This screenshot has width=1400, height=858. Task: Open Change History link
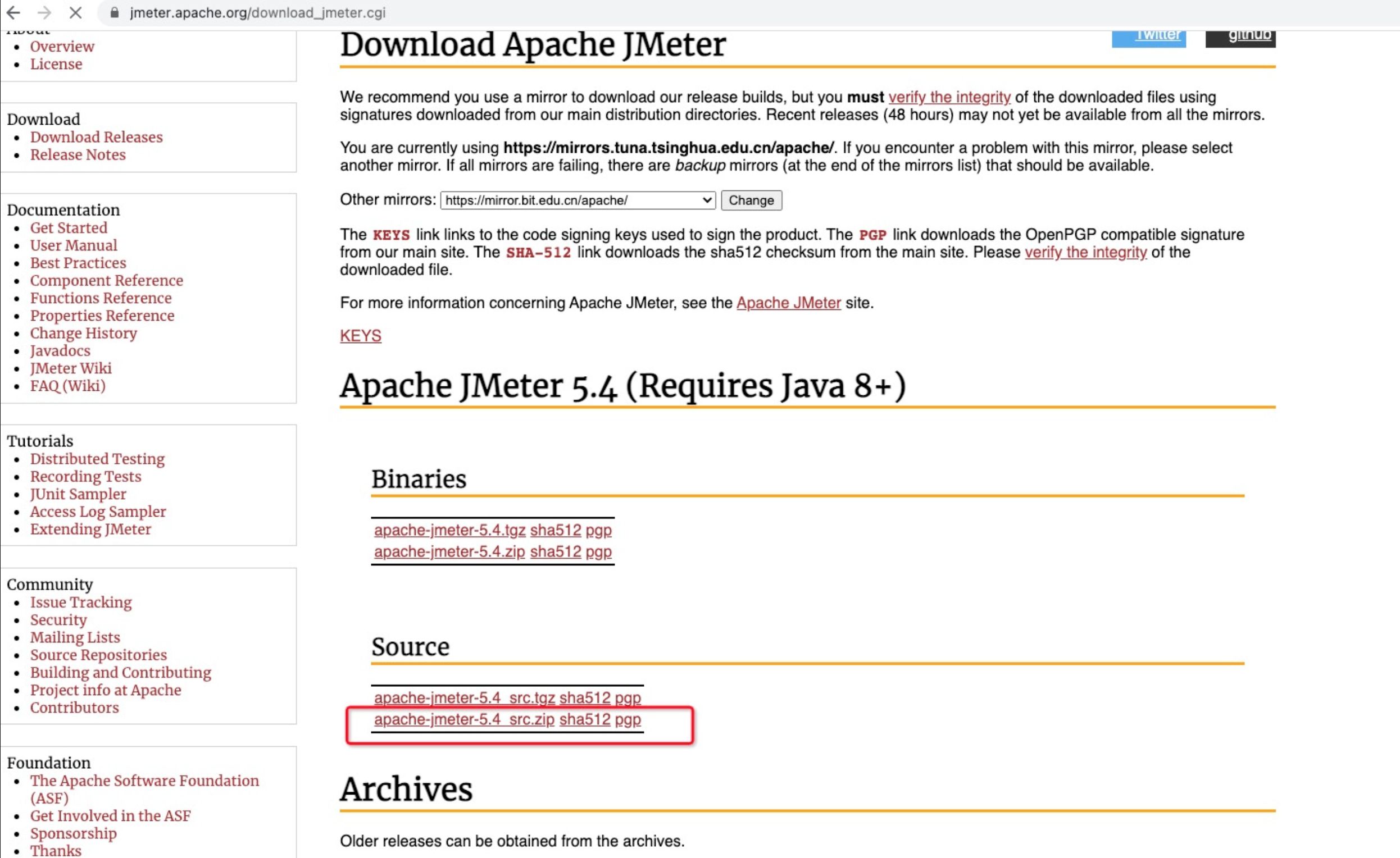click(x=84, y=334)
